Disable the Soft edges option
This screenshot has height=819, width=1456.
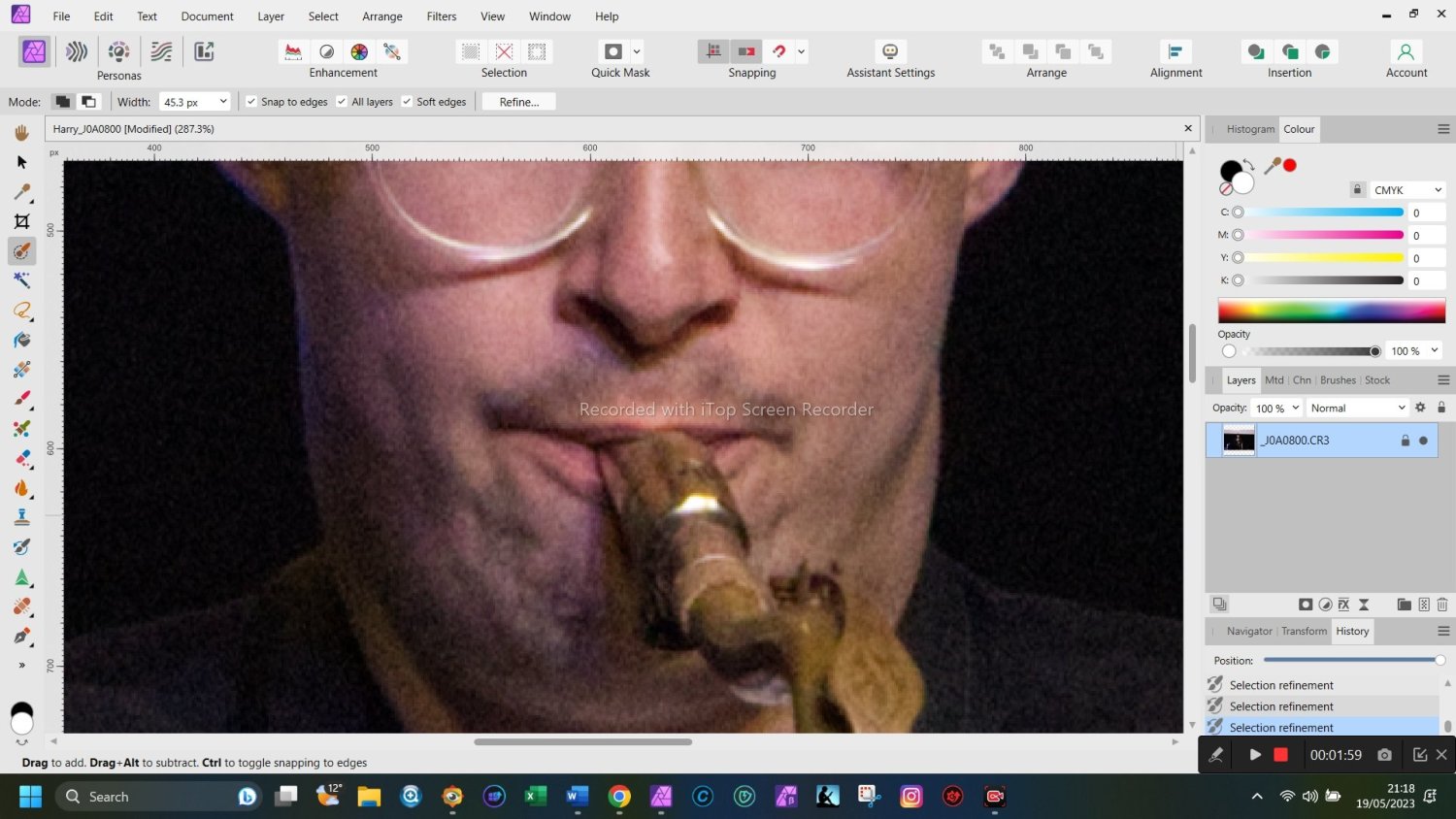(x=407, y=102)
